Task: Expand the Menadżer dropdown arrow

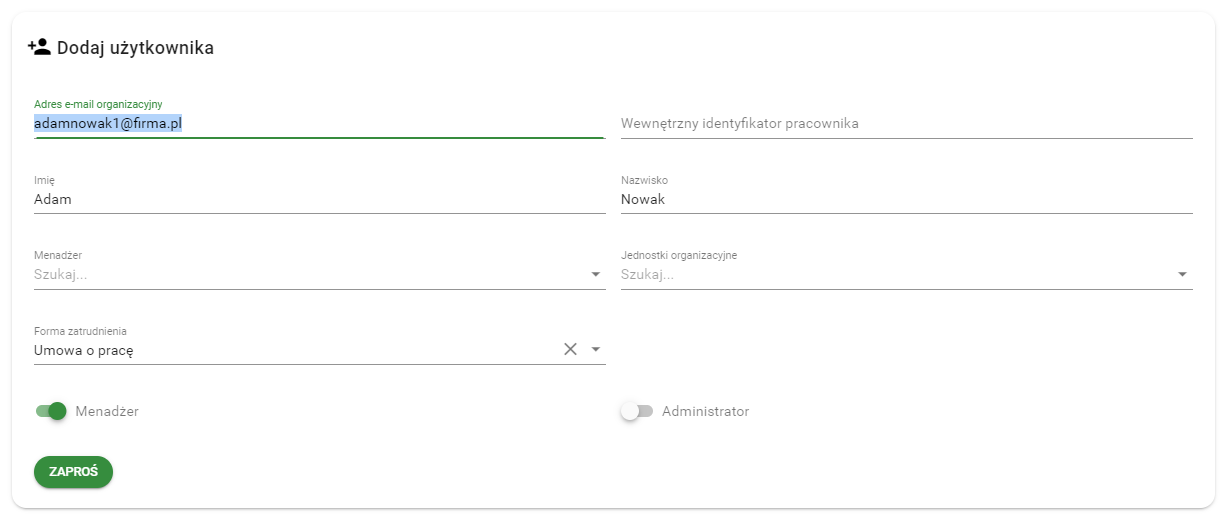Action: (x=596, y=274)
